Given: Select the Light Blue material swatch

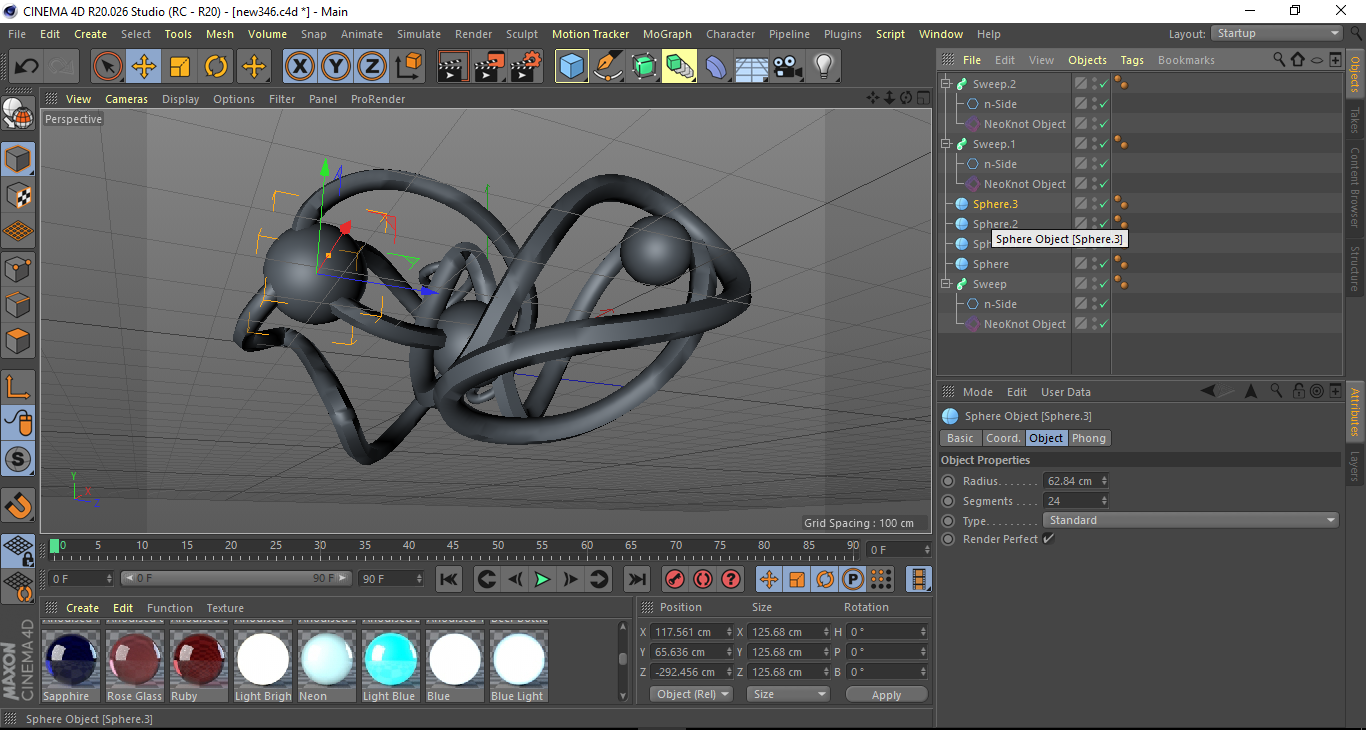Looking at the screenshot, I should pyautogui.click(x=391, y=661).
